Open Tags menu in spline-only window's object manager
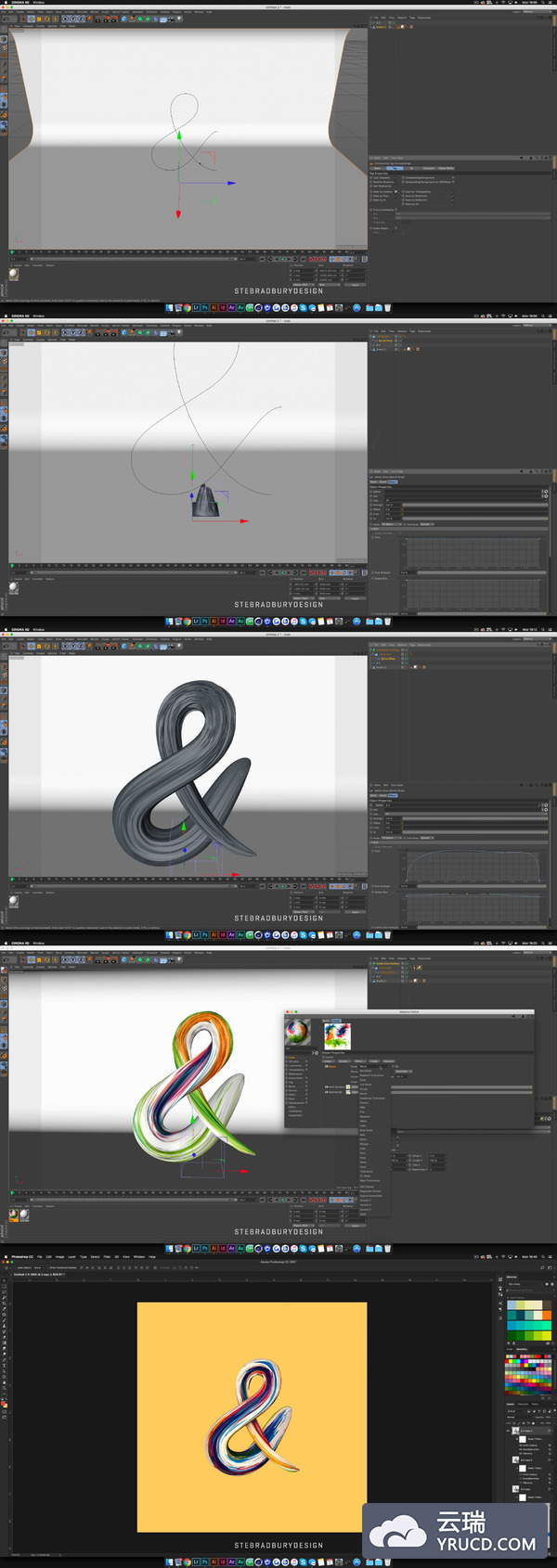557x1568 pixels. coord(412,17)
